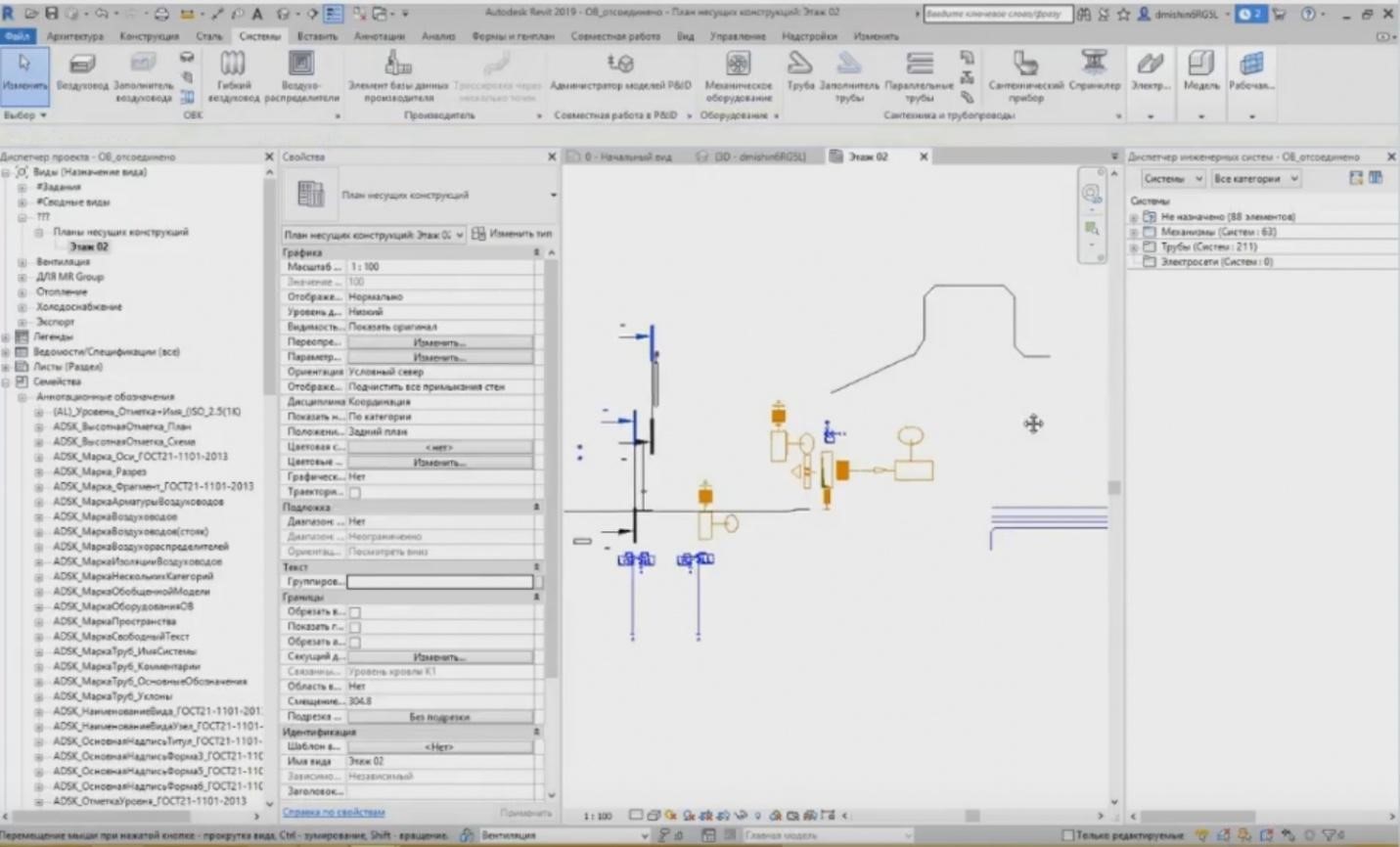Open the Аннотации ribbon tab

coord(379,36)
